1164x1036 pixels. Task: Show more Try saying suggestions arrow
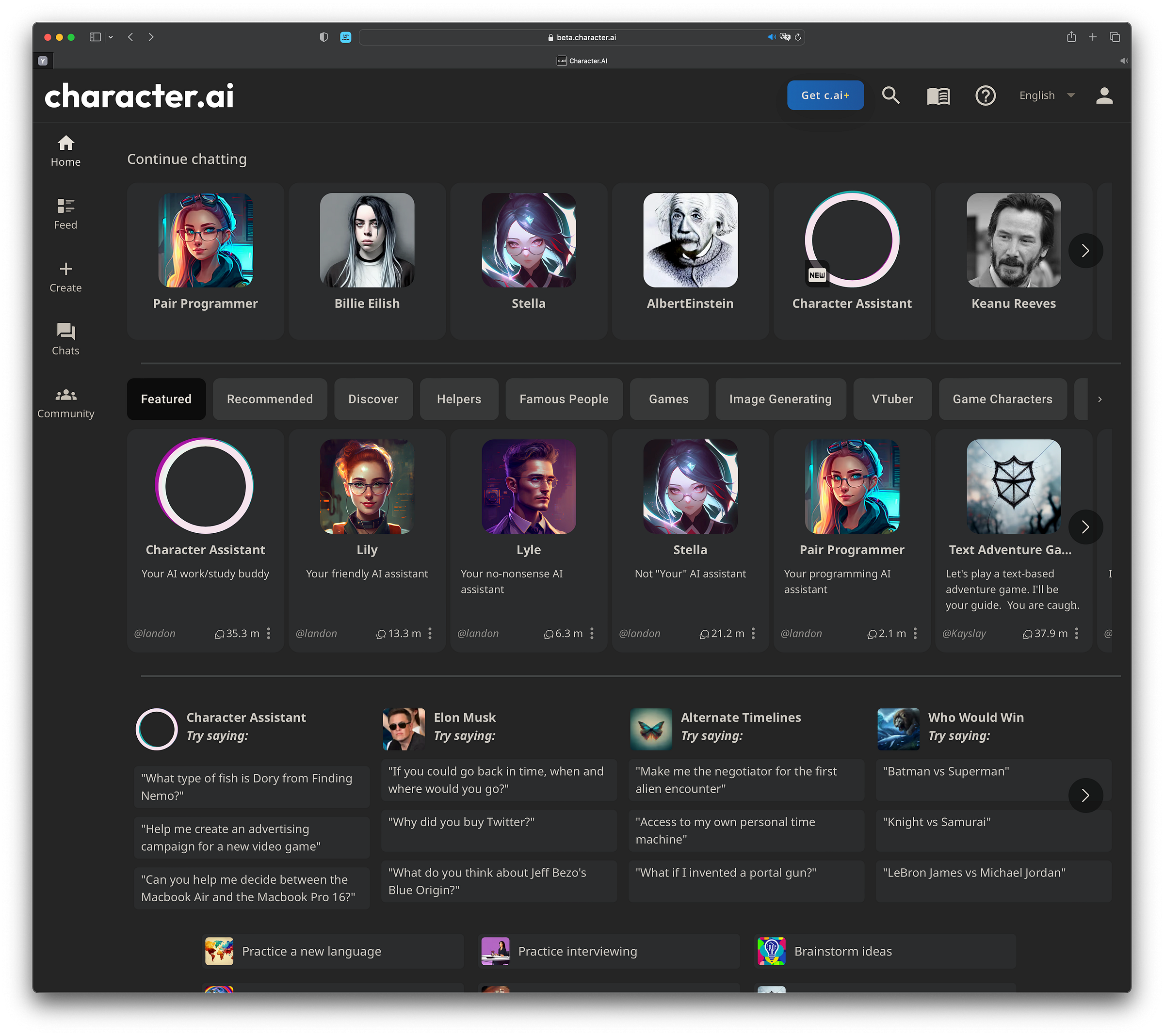1085,795
